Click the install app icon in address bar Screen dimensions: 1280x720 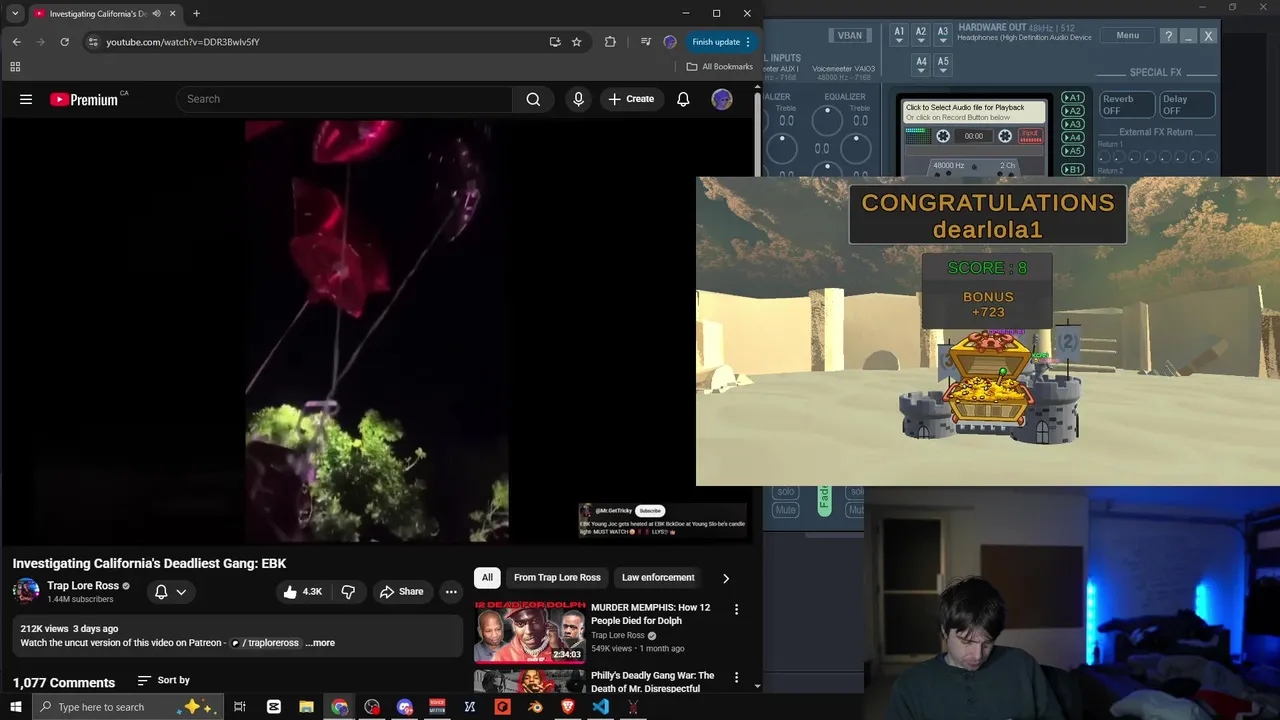click(555, 42)
